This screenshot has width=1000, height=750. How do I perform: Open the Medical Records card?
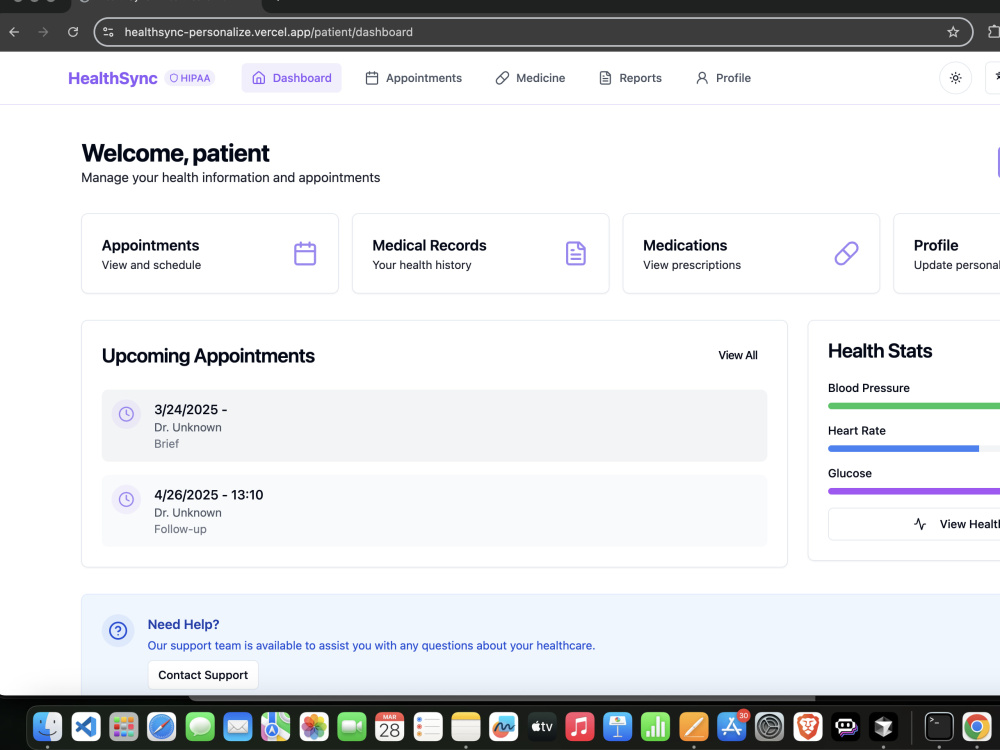[x=481, y=254]
